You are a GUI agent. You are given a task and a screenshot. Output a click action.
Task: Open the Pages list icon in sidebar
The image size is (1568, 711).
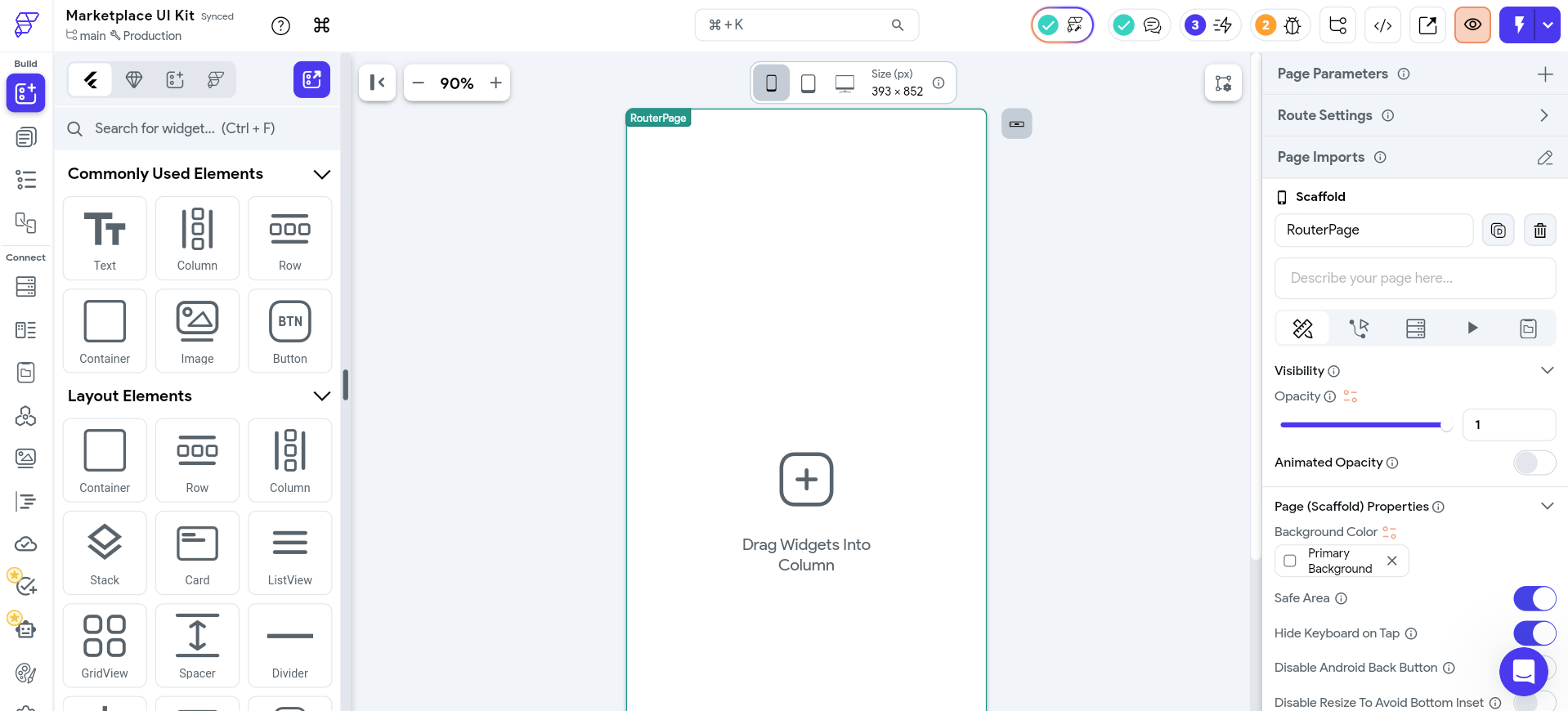click(25, 137)
